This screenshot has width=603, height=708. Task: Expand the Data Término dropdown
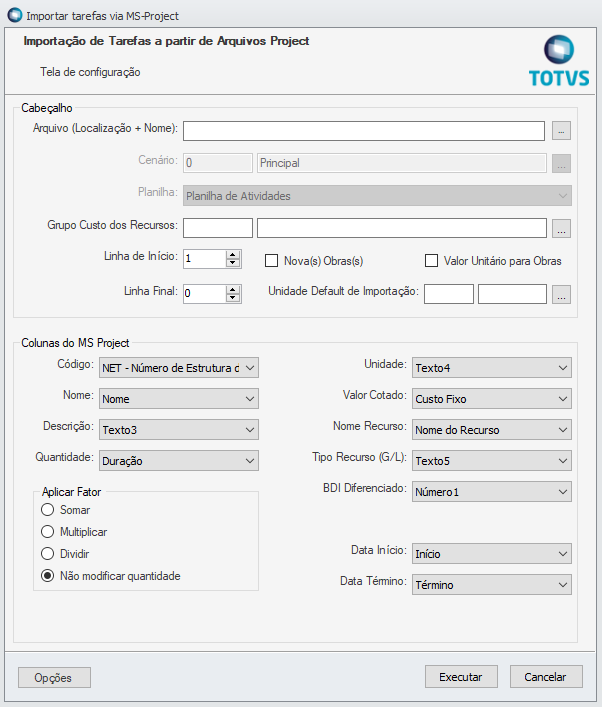pos(491,585)
